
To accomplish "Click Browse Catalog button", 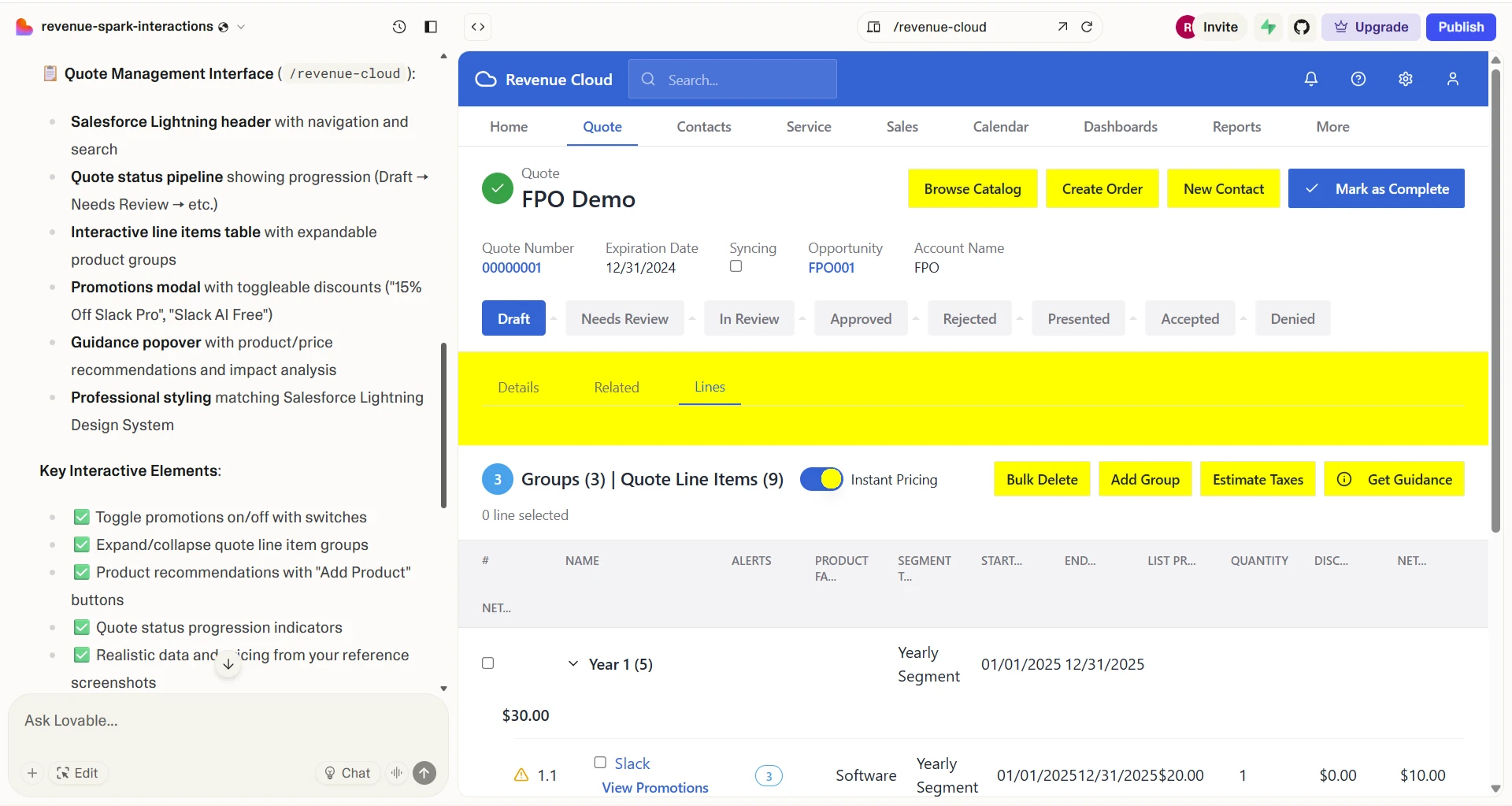I will pos(973,189).
